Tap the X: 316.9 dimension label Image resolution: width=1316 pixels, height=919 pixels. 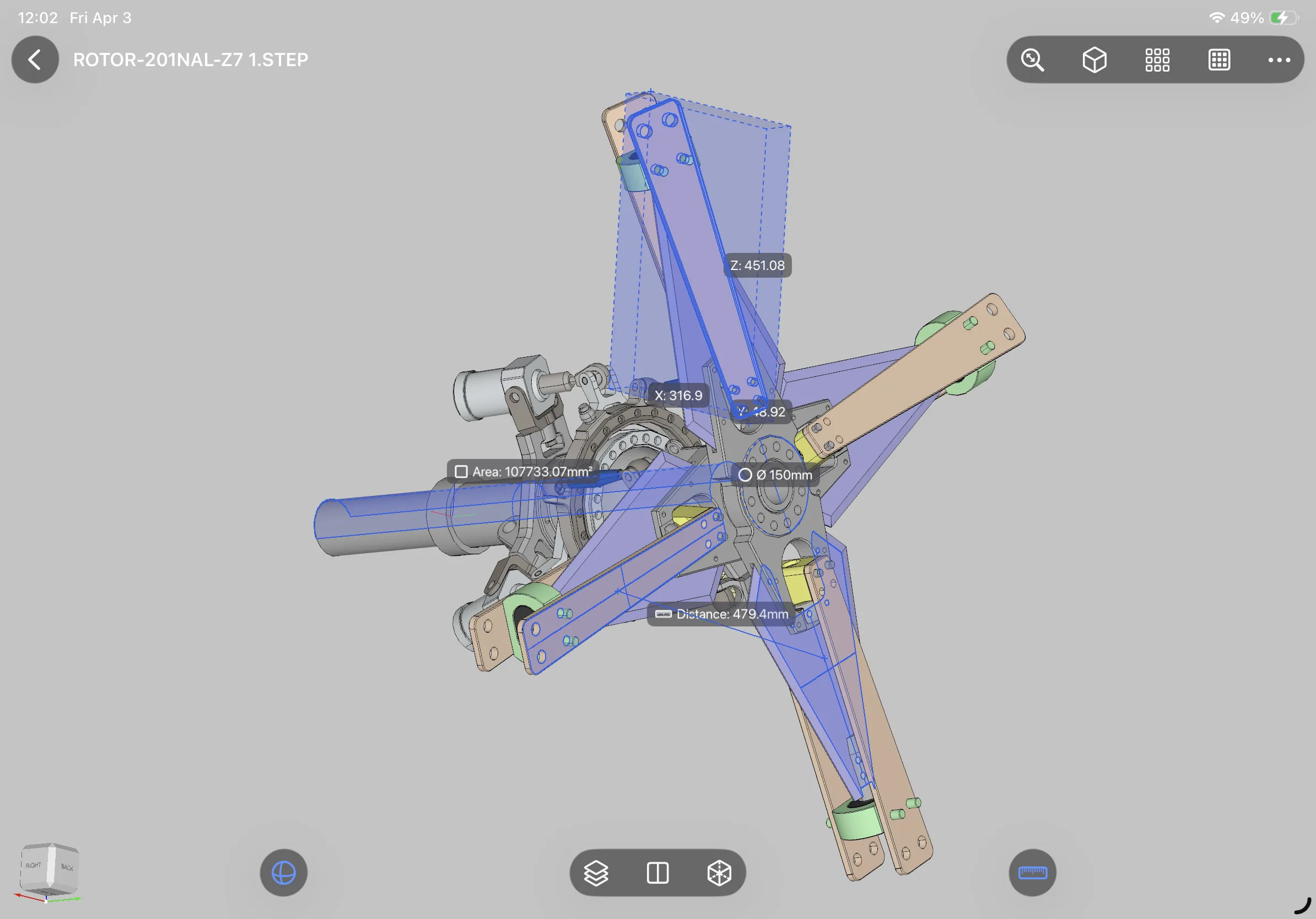[x=678, y=396]
